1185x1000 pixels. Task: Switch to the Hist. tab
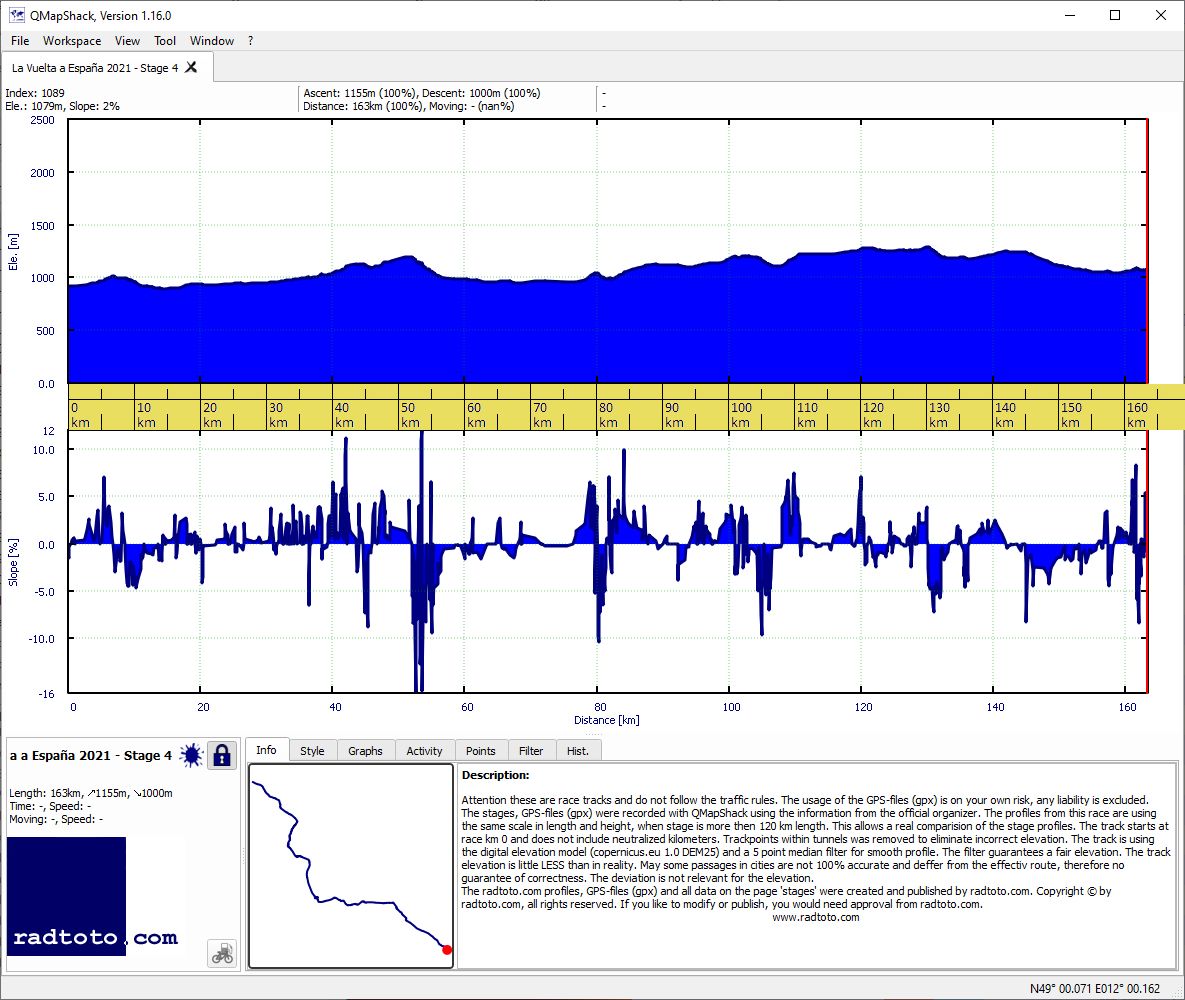[578, 751]
